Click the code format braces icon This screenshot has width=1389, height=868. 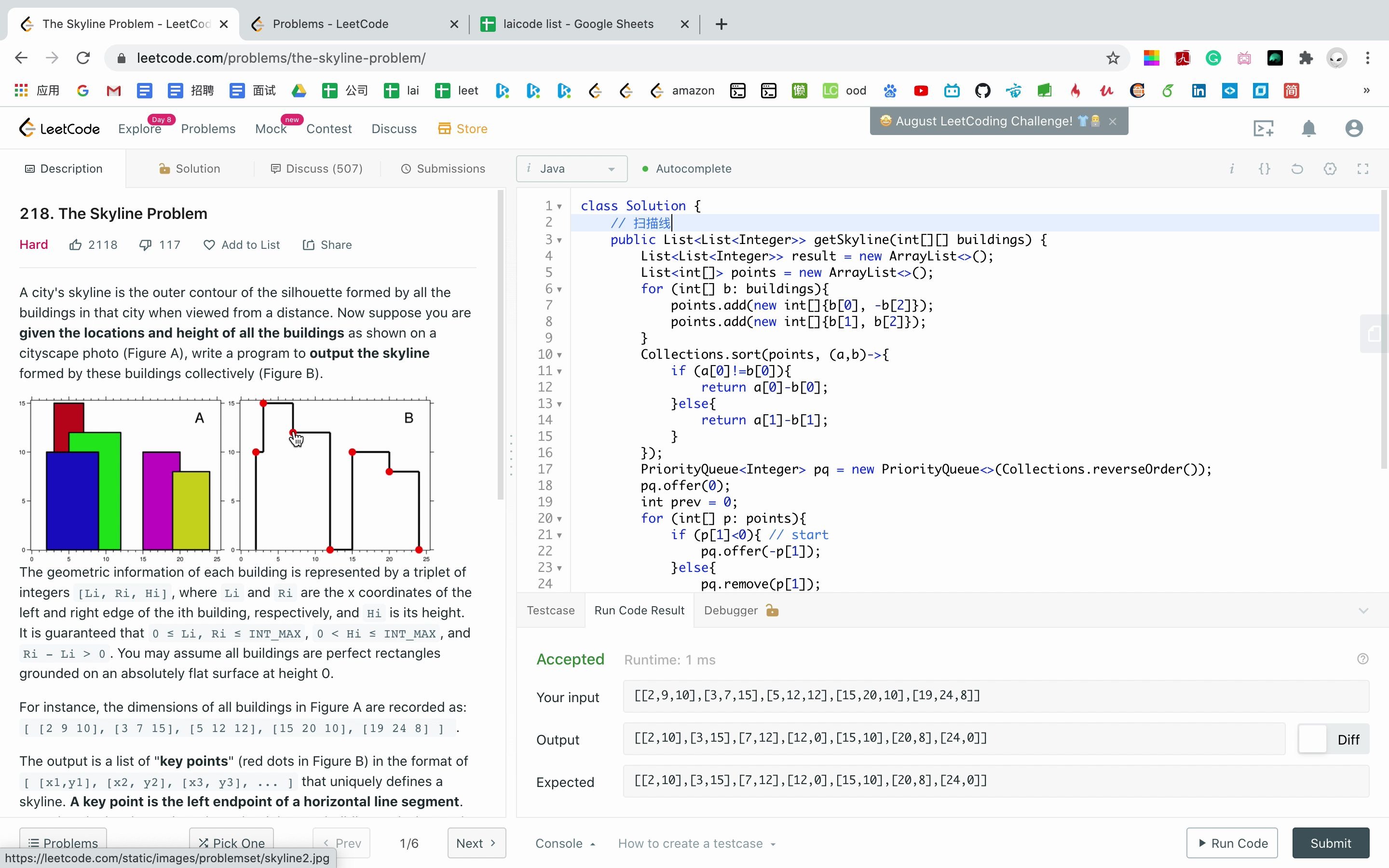(1264, 169)
